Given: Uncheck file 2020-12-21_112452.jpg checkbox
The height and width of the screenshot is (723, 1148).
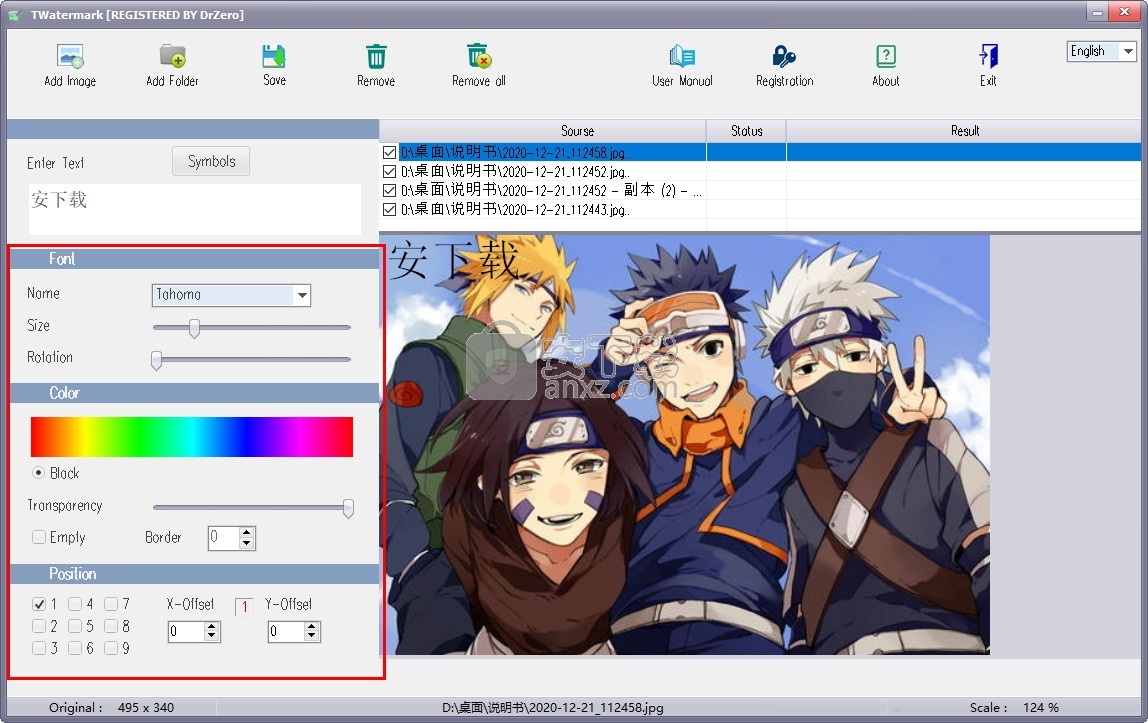Looking at the screenshot, I should 390,171.
